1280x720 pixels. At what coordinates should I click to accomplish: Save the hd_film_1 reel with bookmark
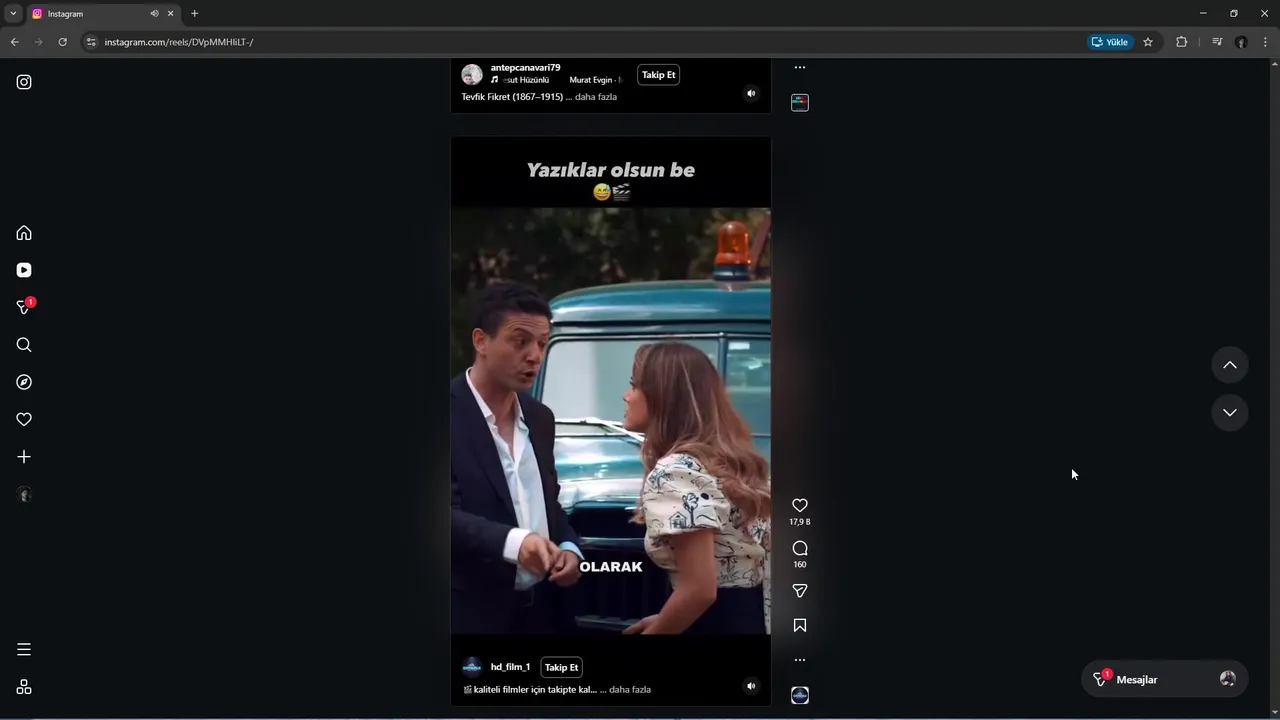click(x=800, y=625)
